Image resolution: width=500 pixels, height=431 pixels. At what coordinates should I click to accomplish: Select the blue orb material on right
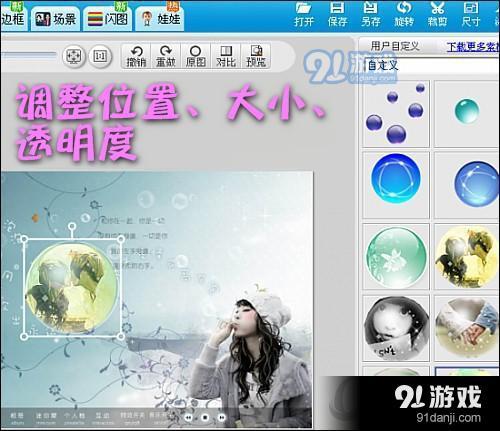467,185
